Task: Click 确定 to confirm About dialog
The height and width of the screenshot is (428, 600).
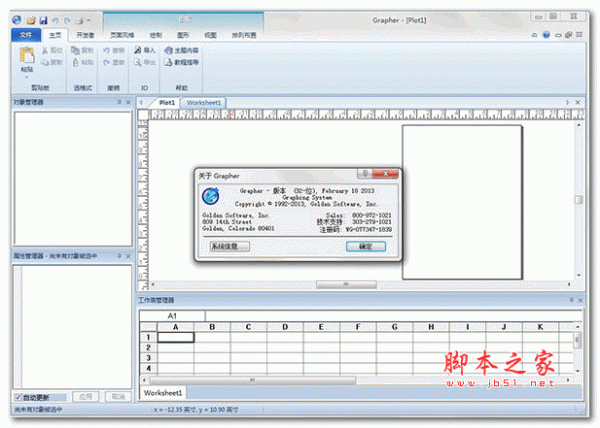Action: pyautogui.click(x=366, y=246)
